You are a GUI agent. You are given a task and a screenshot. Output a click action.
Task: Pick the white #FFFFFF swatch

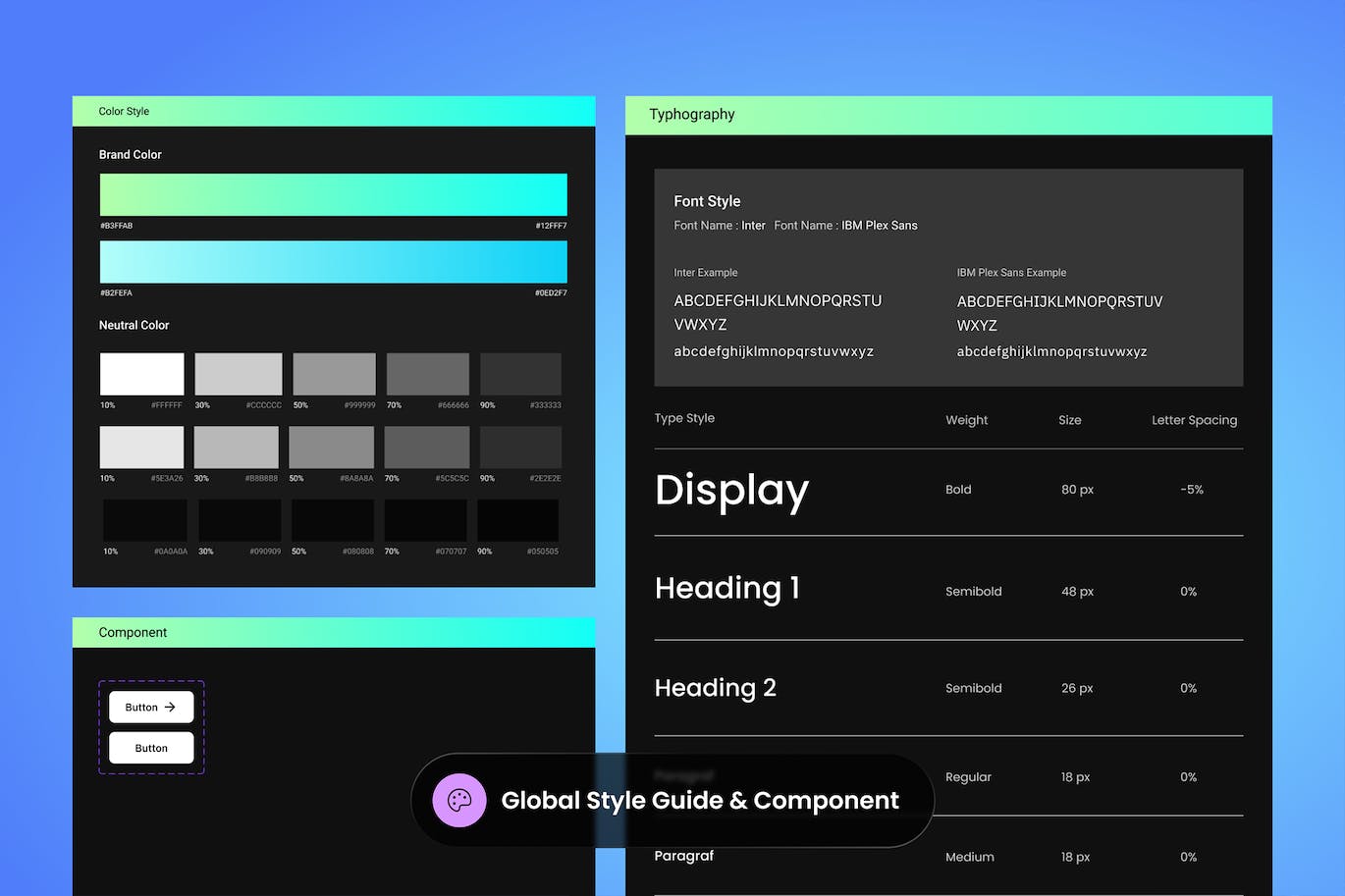142,374
